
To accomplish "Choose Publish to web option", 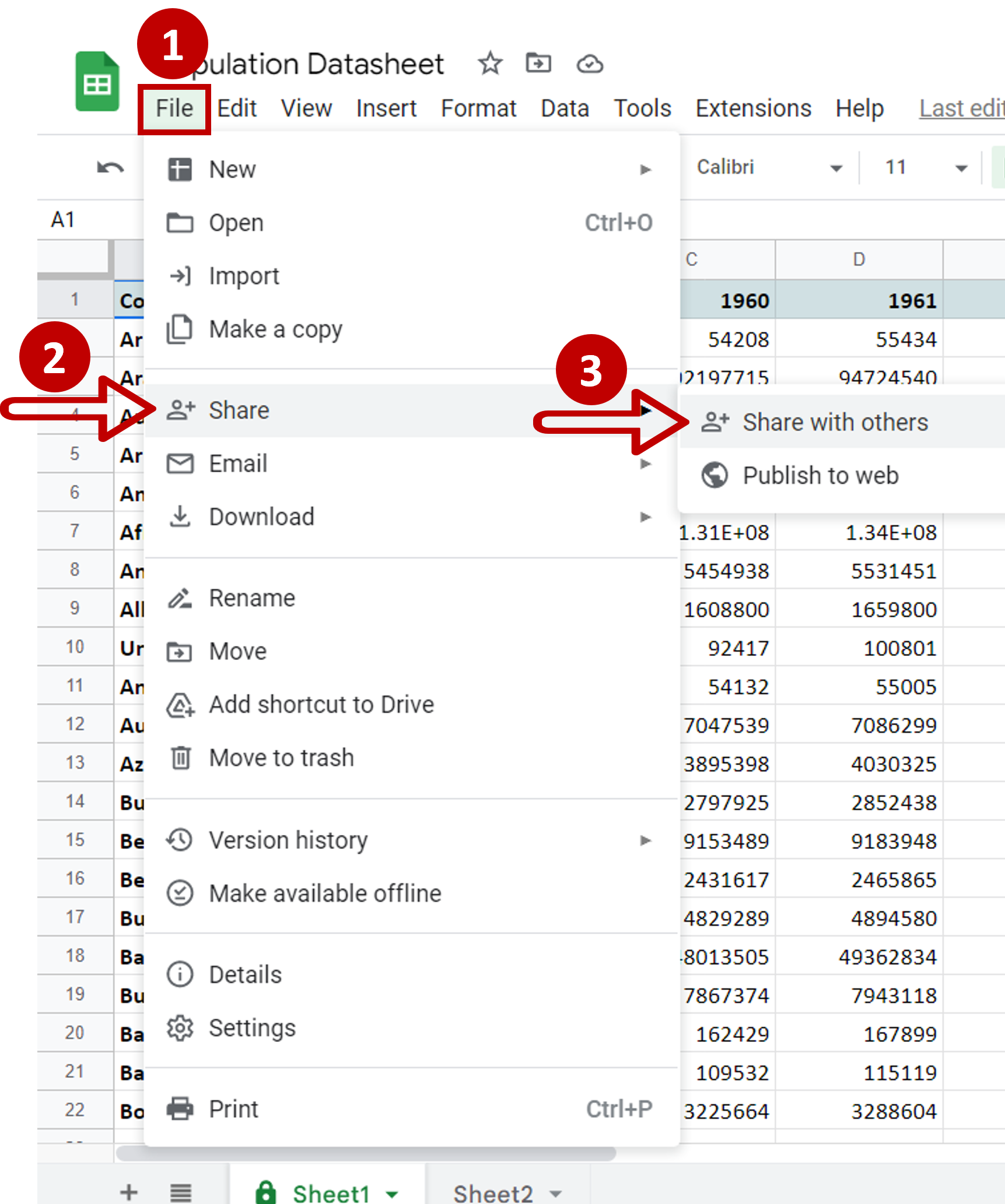I will 842,475.
